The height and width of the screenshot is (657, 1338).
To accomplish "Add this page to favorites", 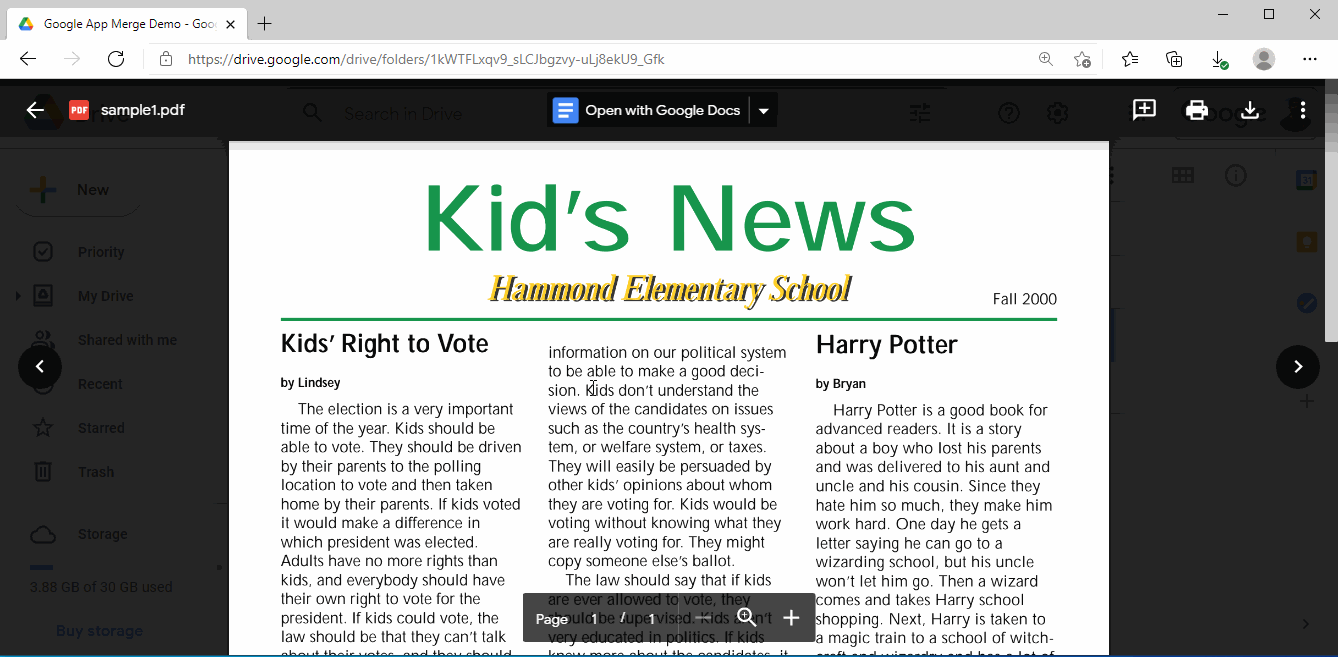I will [1082, 59].
